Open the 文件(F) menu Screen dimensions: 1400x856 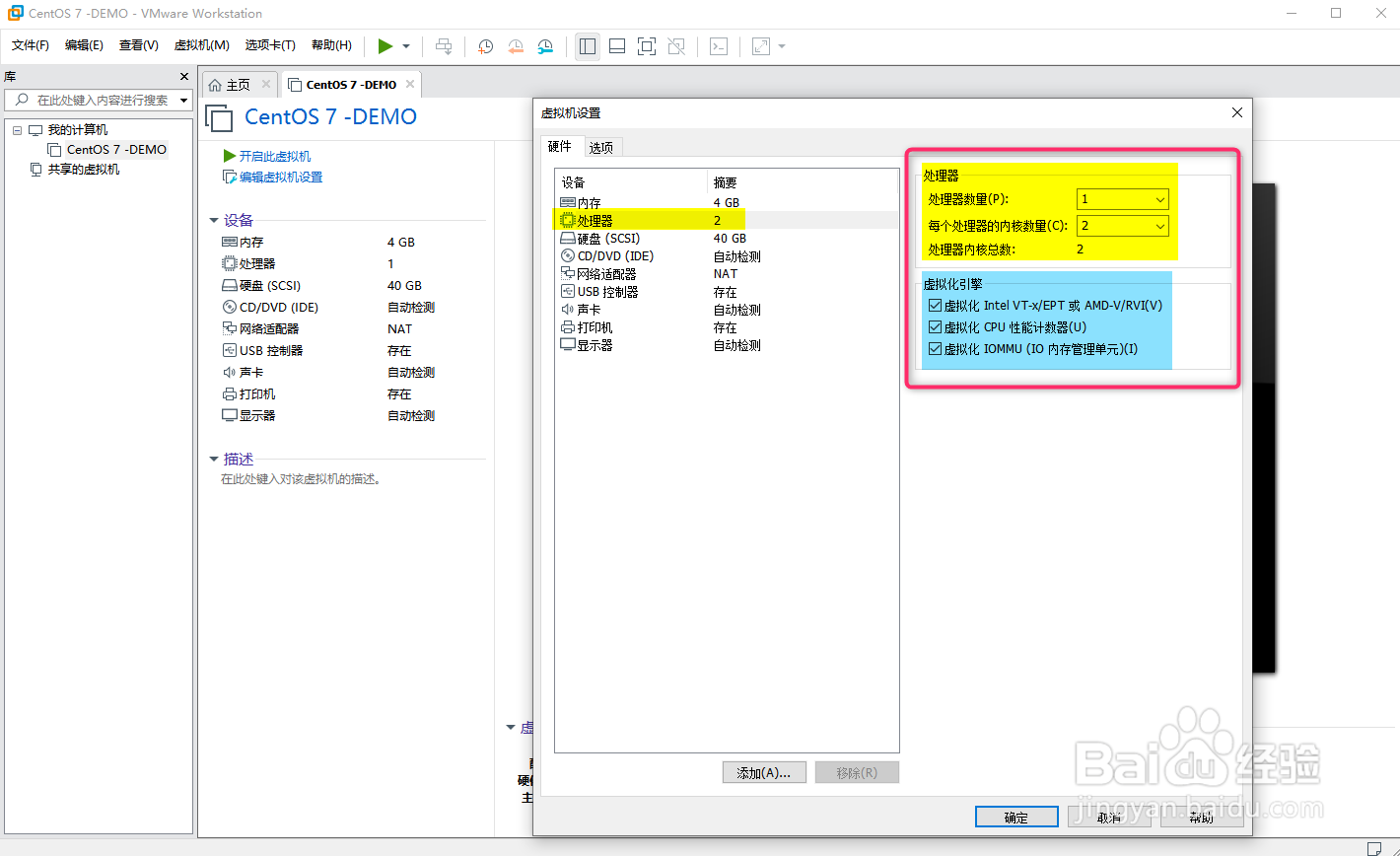pyautogui.click(x=31, y=45)
